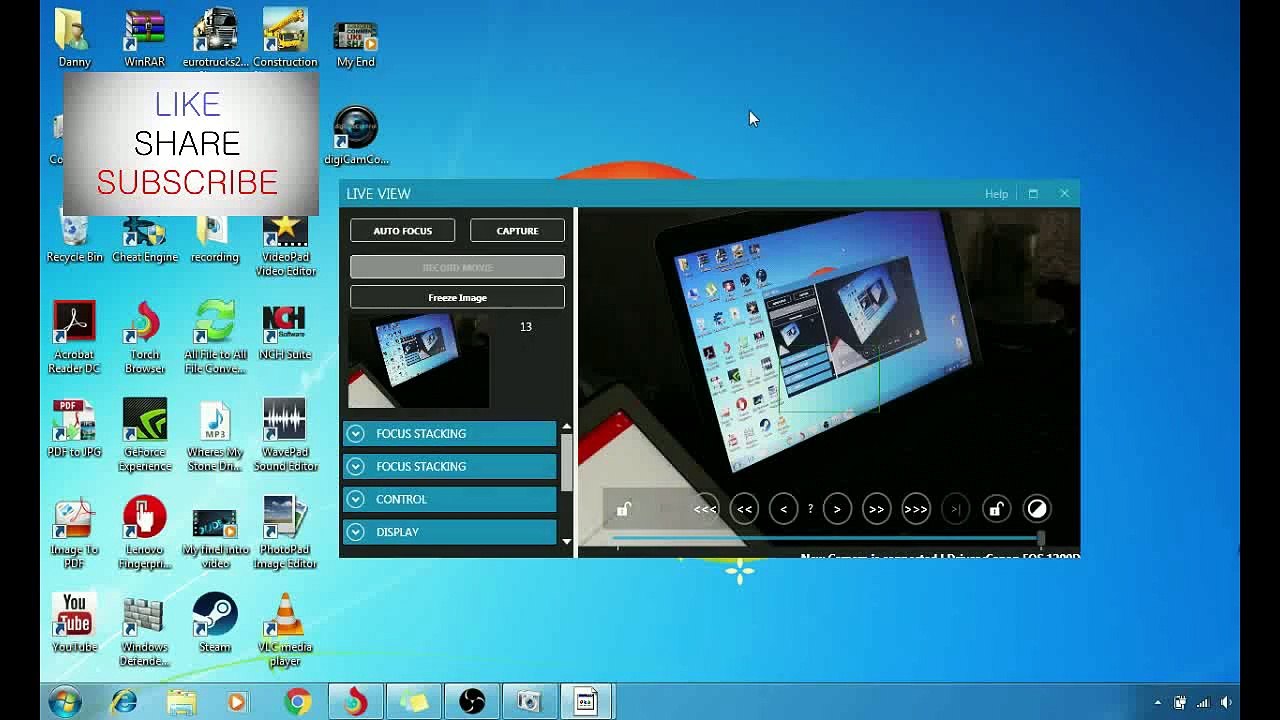Click the AUTO FOCUS button

402,231
